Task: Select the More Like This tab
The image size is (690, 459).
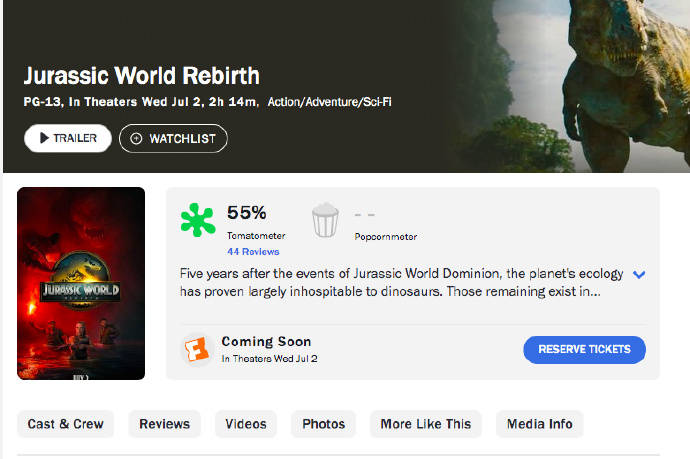Action: point(426,424)
